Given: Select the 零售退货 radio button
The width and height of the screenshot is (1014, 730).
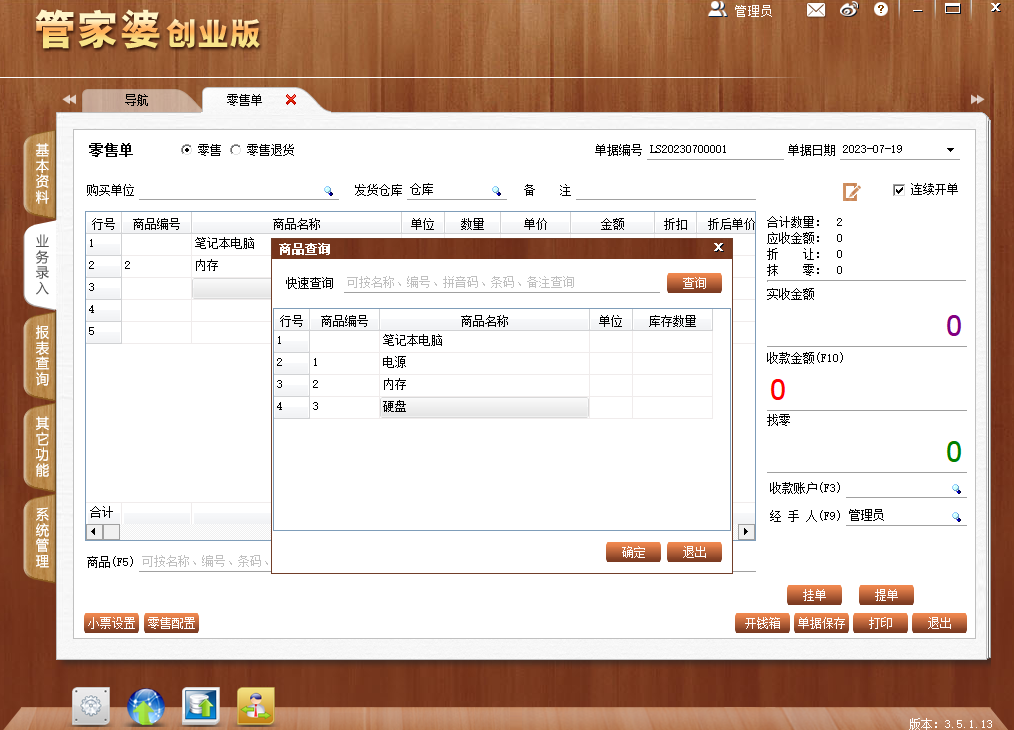Looking at the screenshot, I should (x=236, y=150).
